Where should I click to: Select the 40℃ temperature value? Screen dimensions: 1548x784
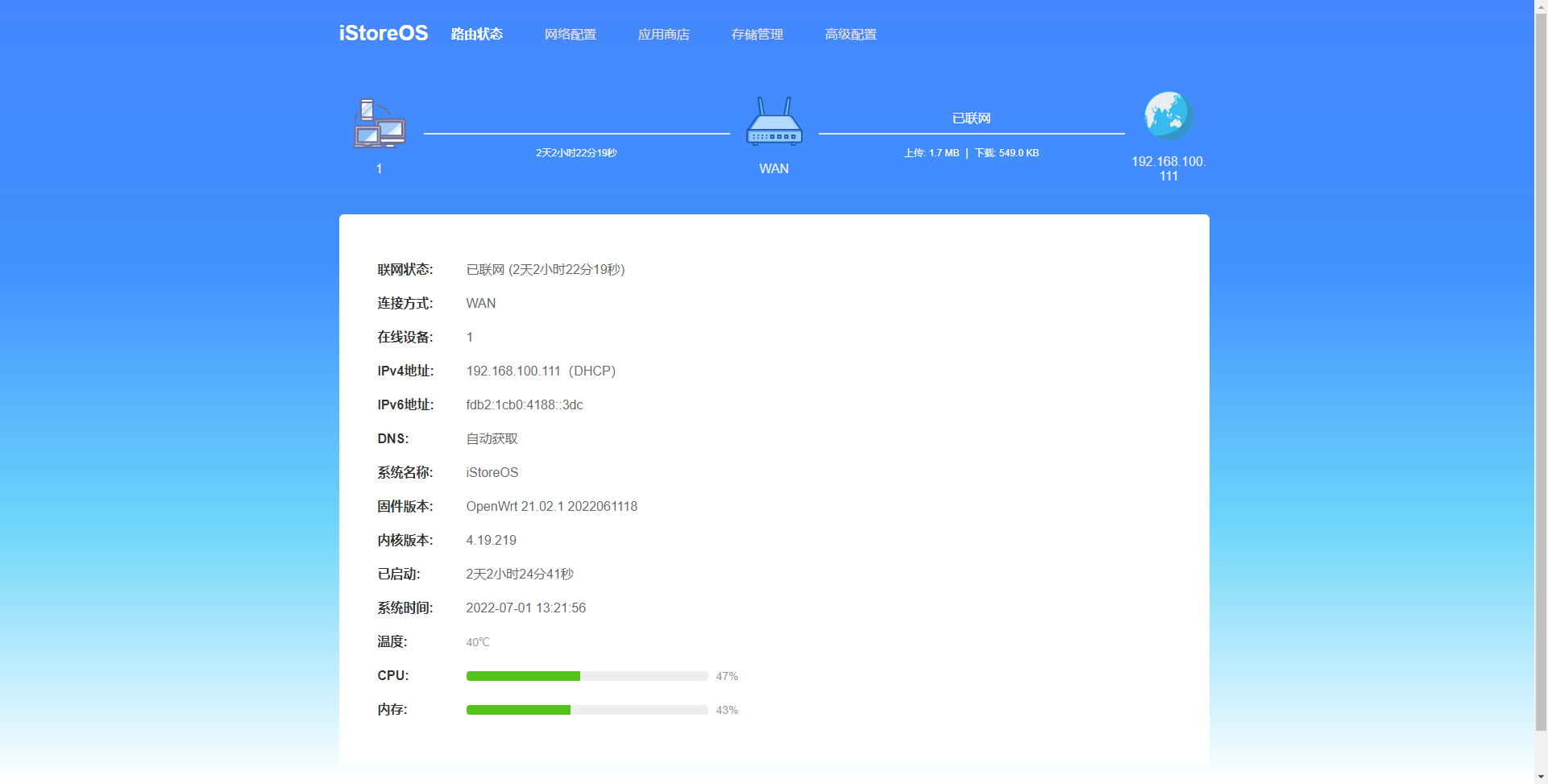[478, 642]
